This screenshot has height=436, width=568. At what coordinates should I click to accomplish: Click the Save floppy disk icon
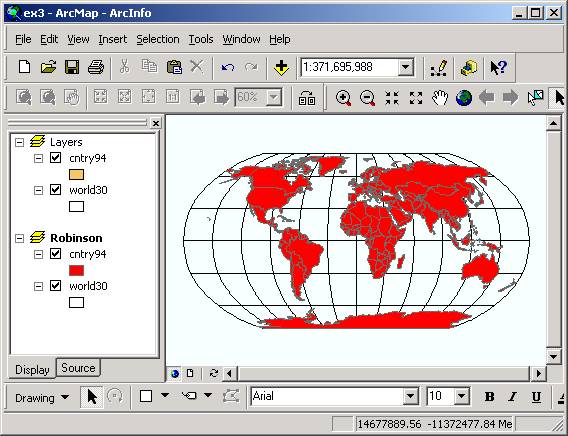tap(72, 67)
